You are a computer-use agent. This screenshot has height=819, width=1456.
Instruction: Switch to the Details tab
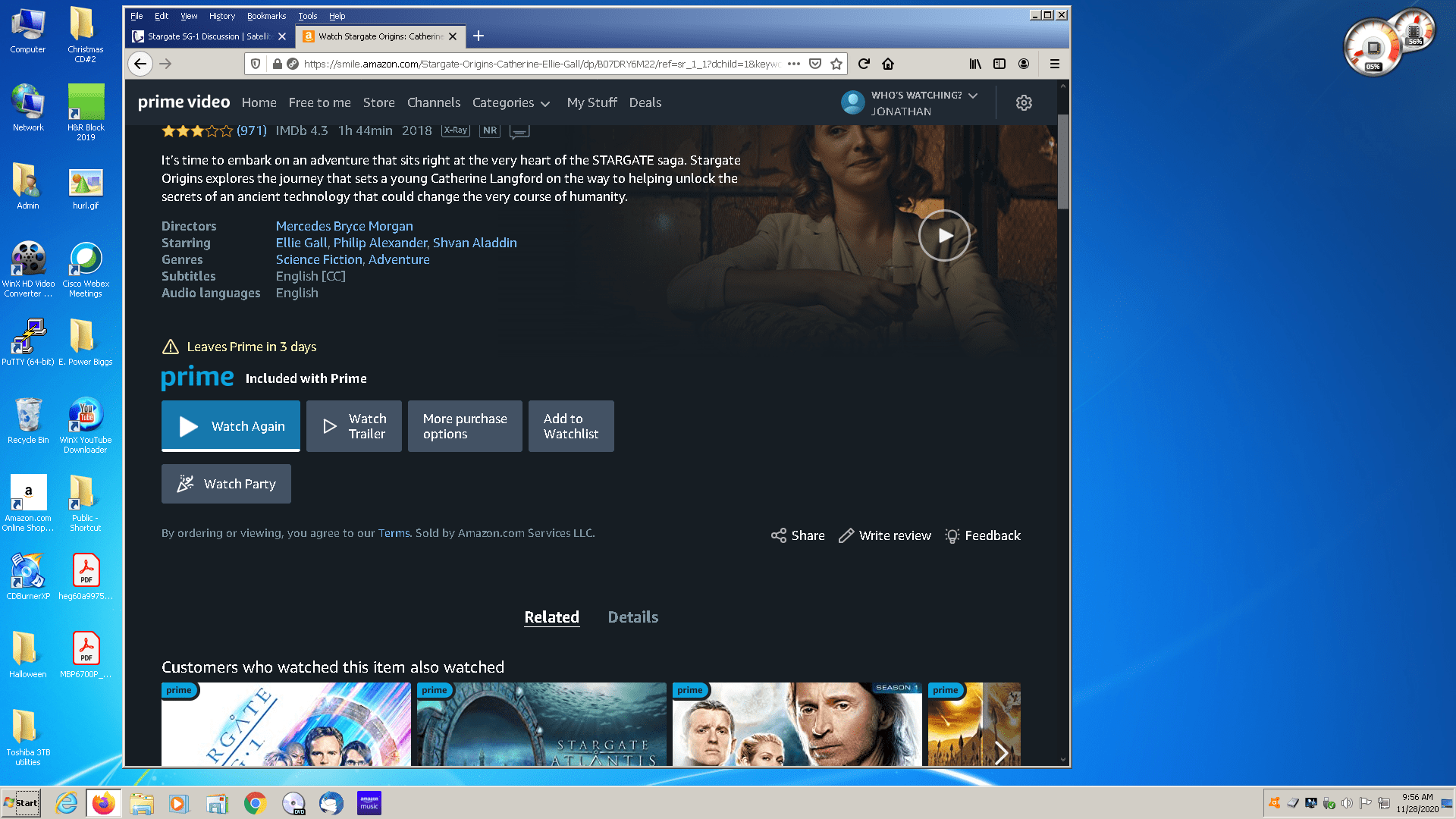coord(632,617)
